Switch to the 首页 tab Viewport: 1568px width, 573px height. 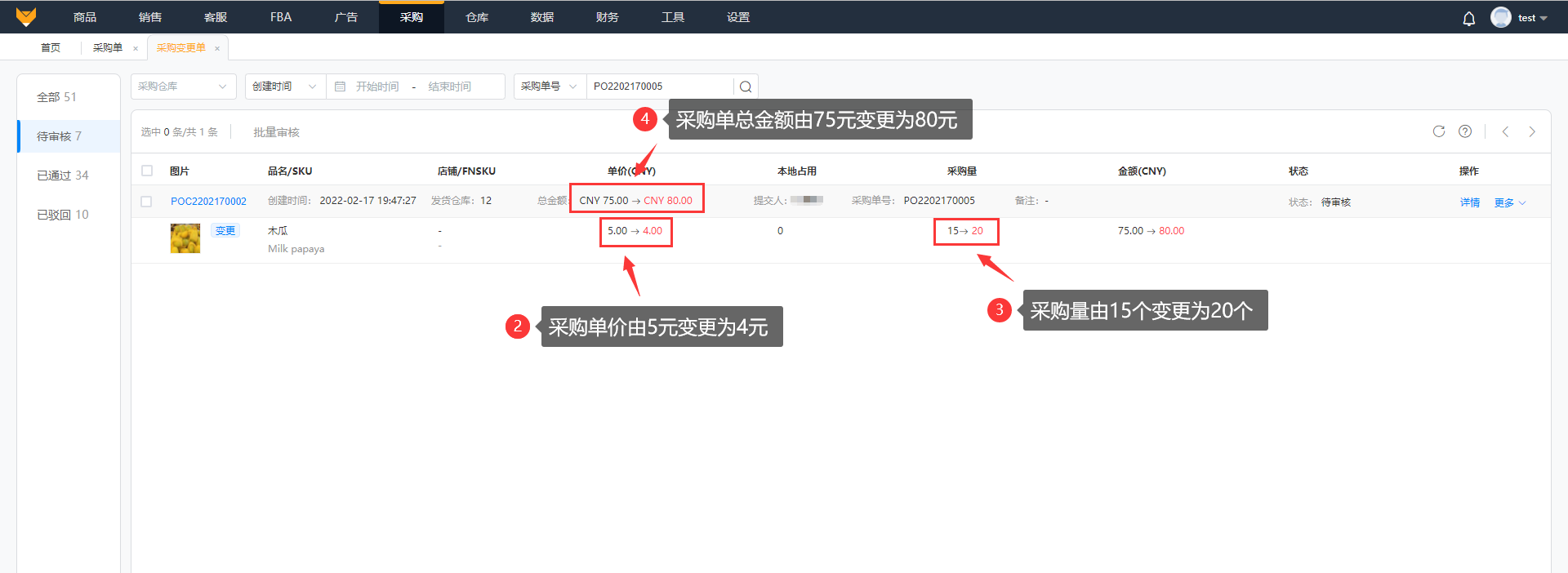[51, 47]
